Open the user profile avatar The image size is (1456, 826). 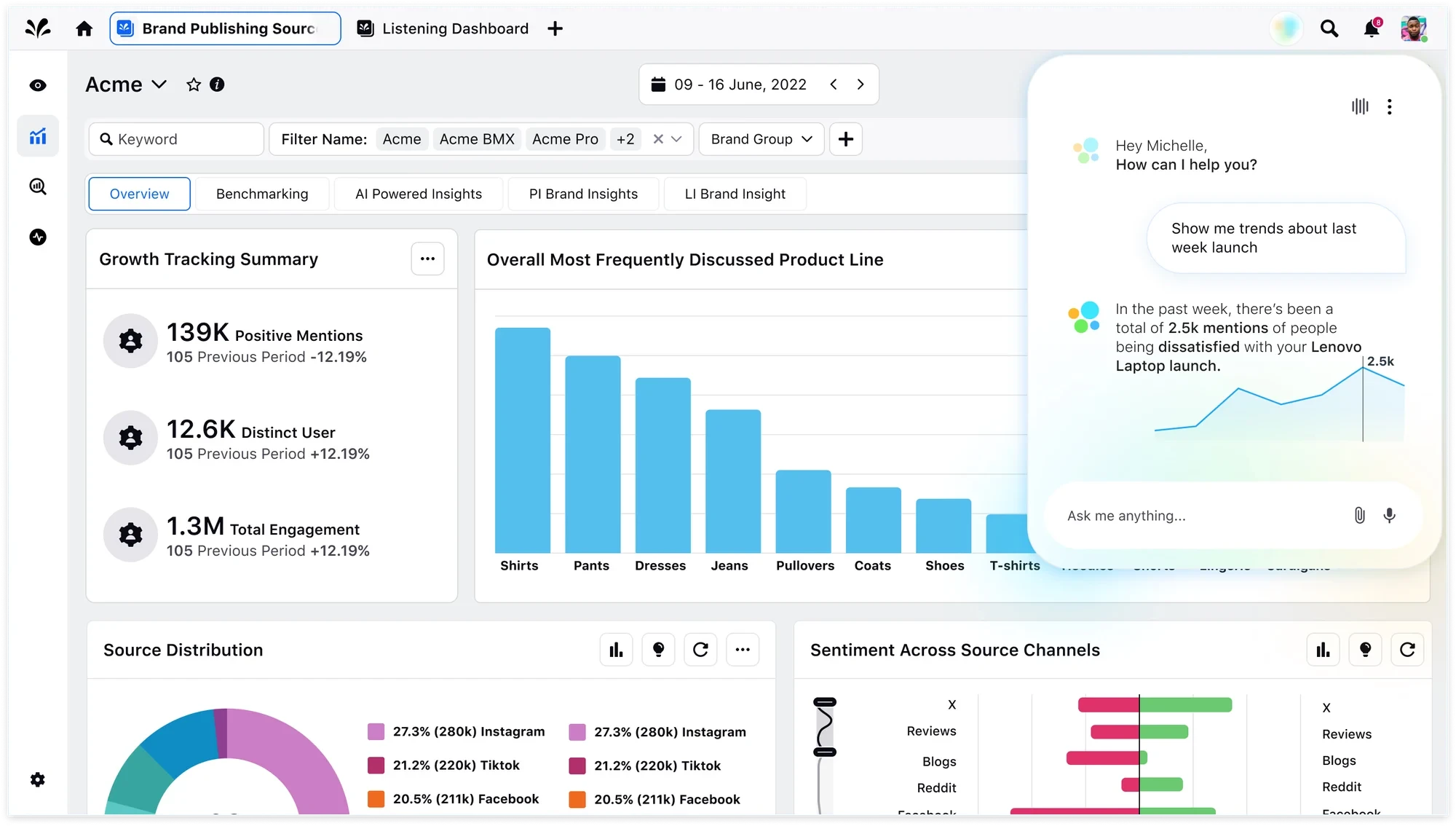point(1414,28)
